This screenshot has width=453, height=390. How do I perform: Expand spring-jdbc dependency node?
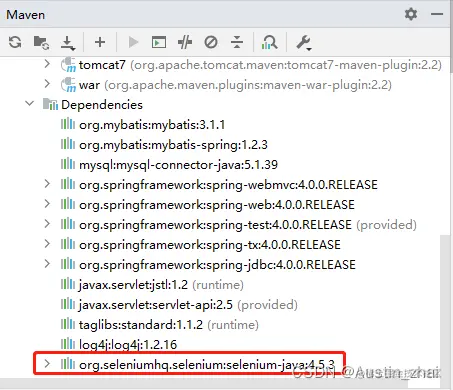coord(47,264)
